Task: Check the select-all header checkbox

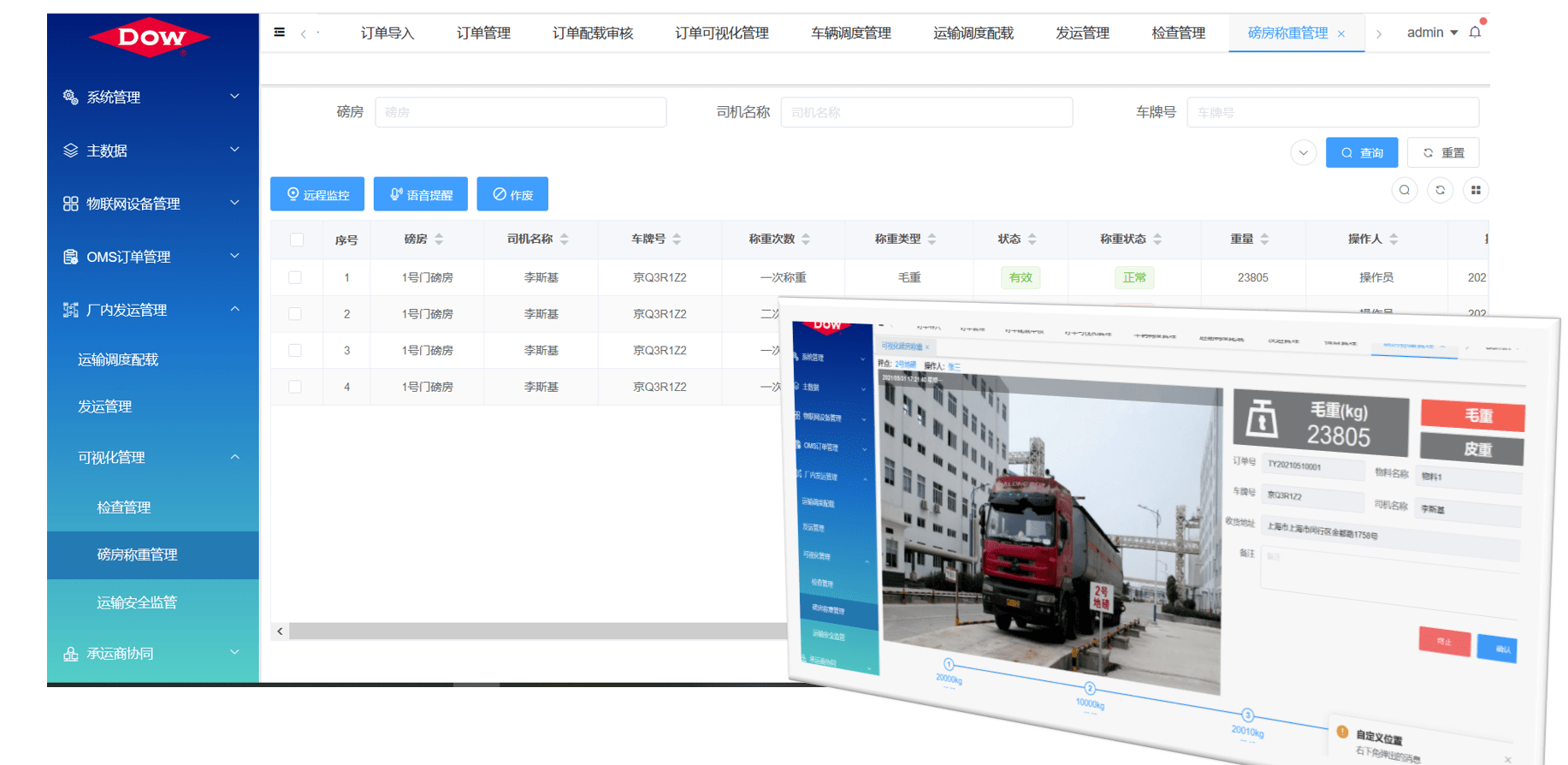Action: coord(297,240)
